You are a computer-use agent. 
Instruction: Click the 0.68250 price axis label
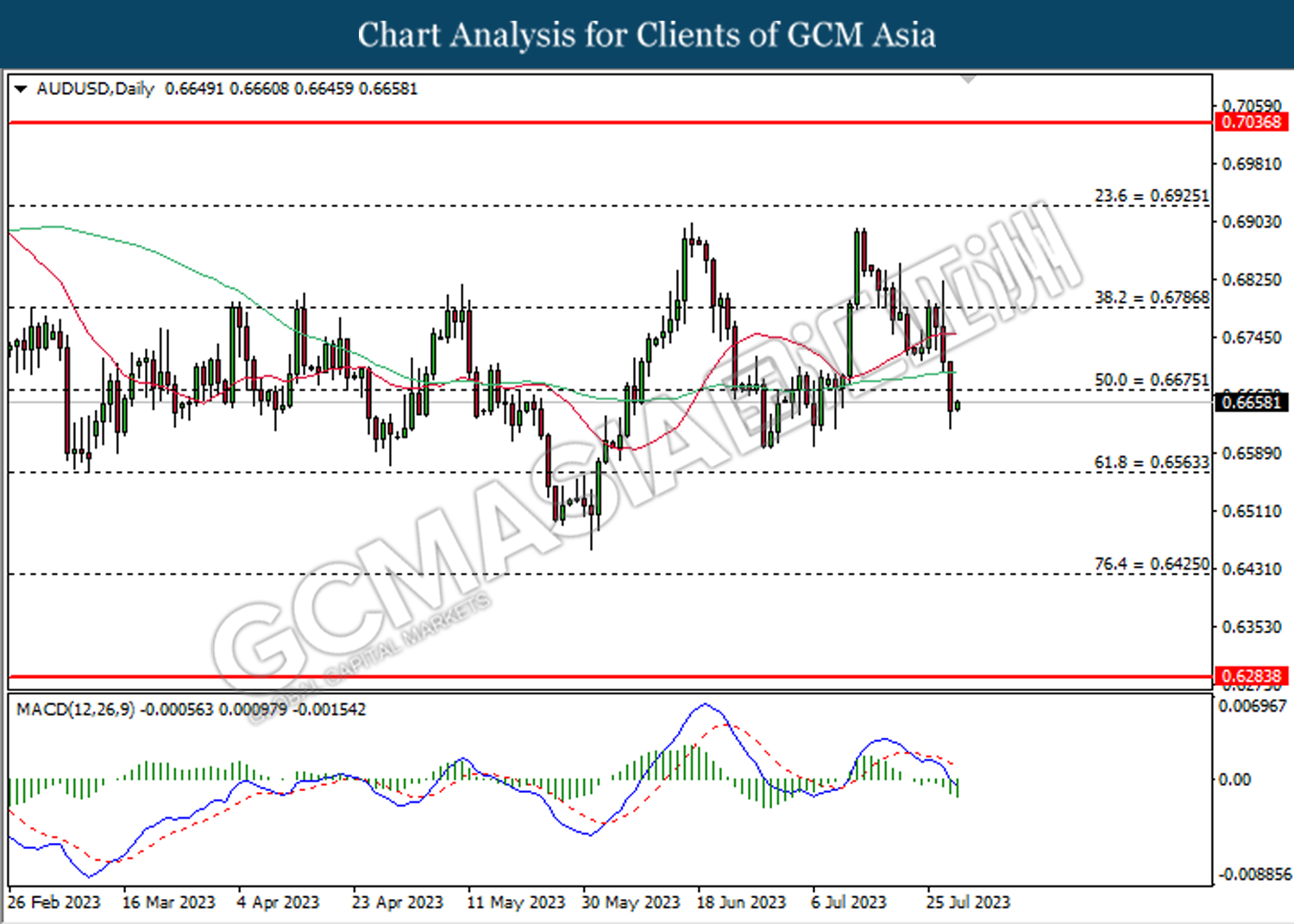[x=1252, y=280]
